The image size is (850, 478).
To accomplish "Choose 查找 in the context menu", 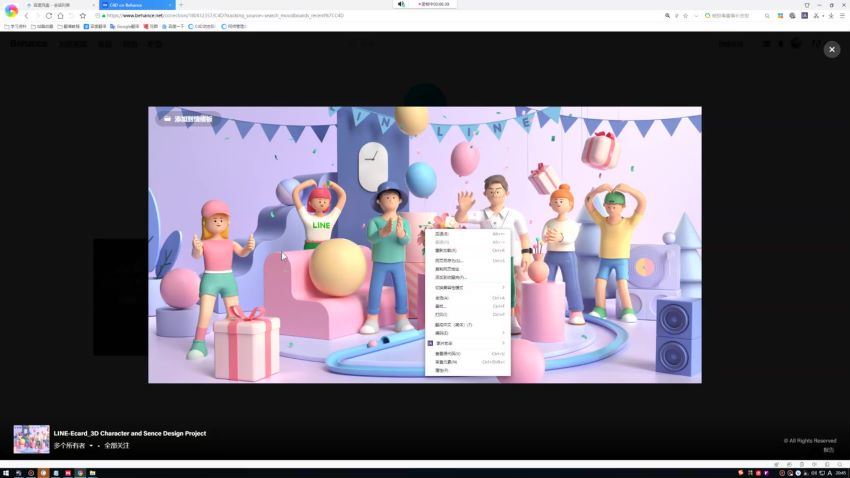I will pos(467,306).
